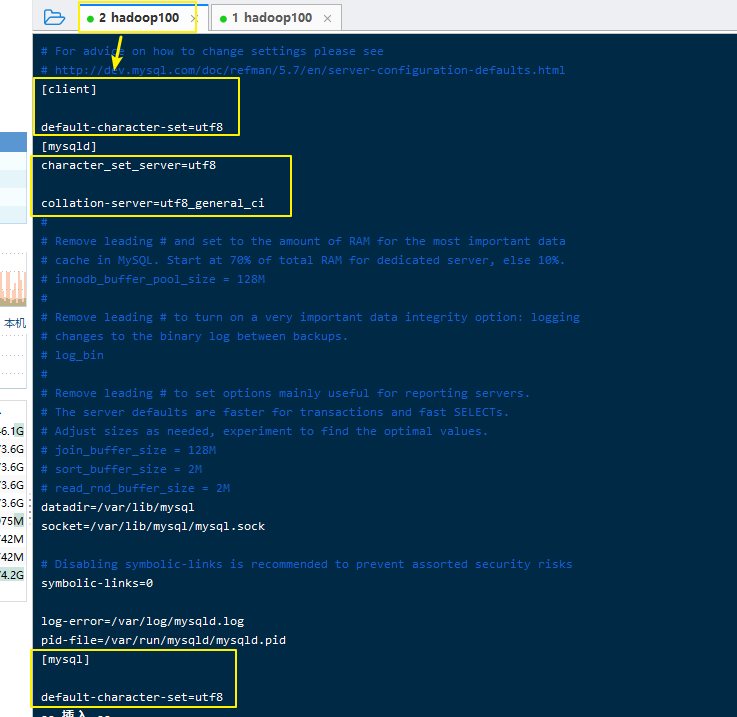The width and height of the screenshot is (737, 717).
Task: Click the '# For advice on how to change' comment
Action: point(212,51)
